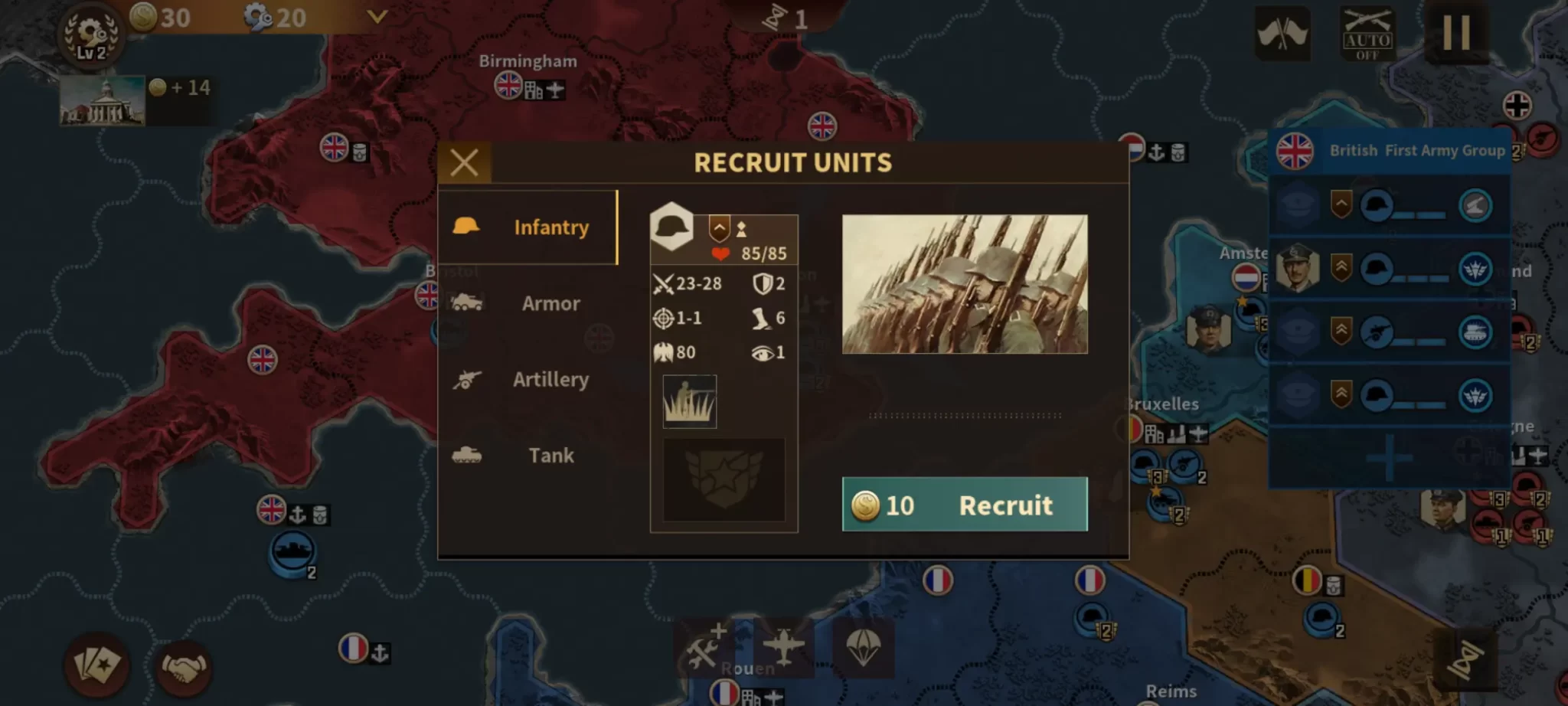This screenshot has height=706, width=1568.
Task: Toggle the AUTO OFF battle mode
Action: coord(1367,34)
